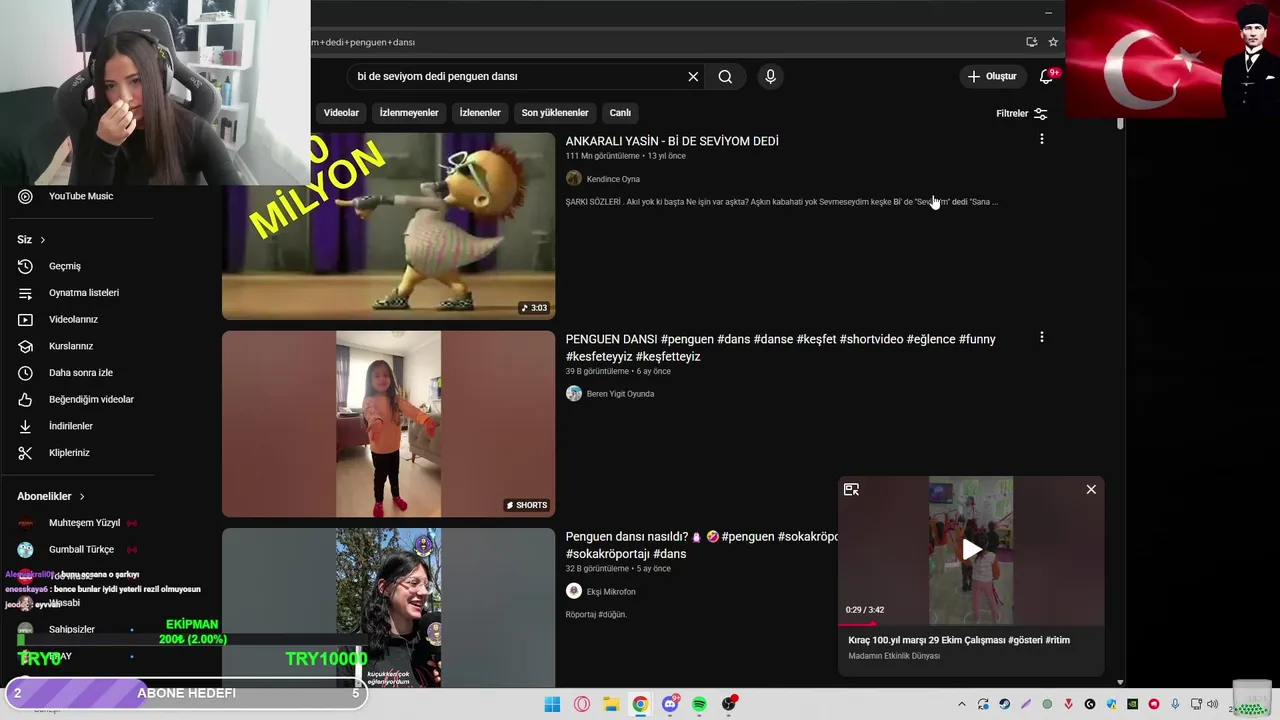This screenshot has width=1280, height=720.
Task: Open Videolarınız in the sidebar
Action: pos(73,319)
